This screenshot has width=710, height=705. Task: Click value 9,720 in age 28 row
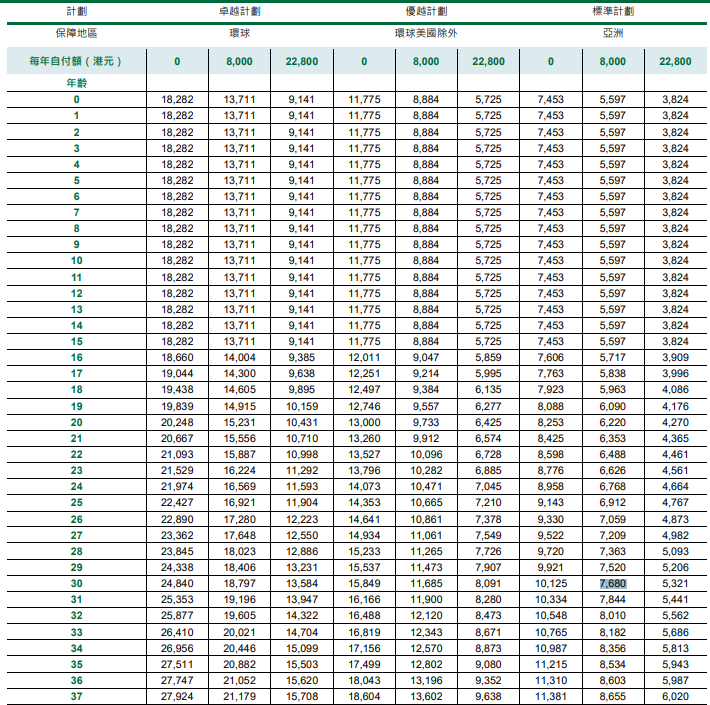[551, 551]
